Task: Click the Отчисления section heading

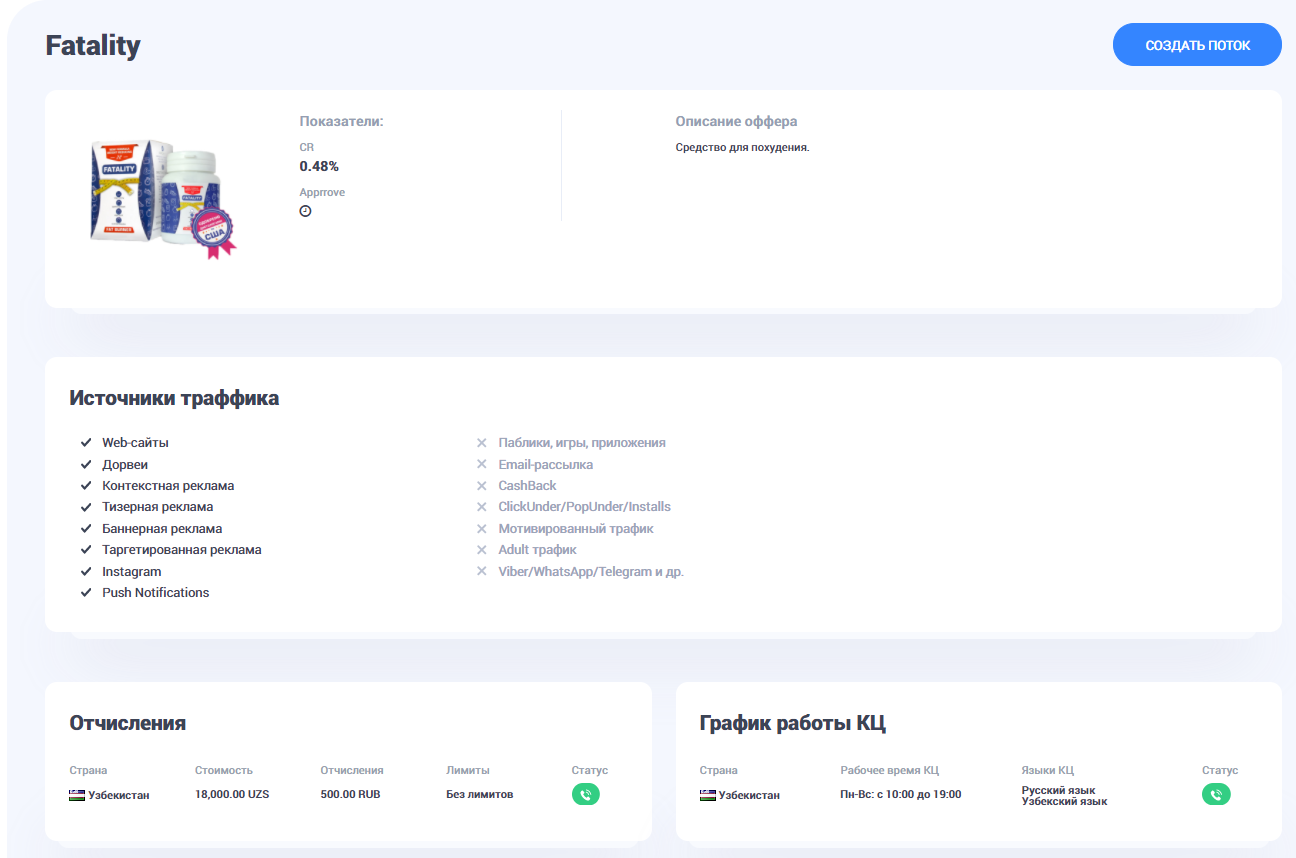Action: (x=127, y=723)
